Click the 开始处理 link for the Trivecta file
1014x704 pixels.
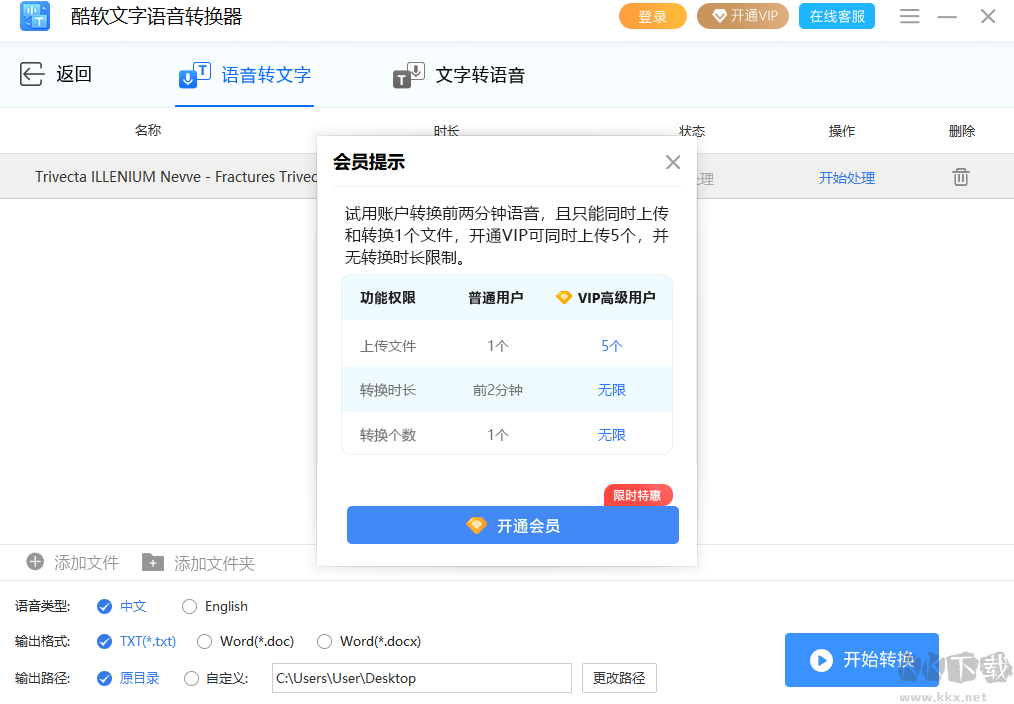(x=849, y=176)
